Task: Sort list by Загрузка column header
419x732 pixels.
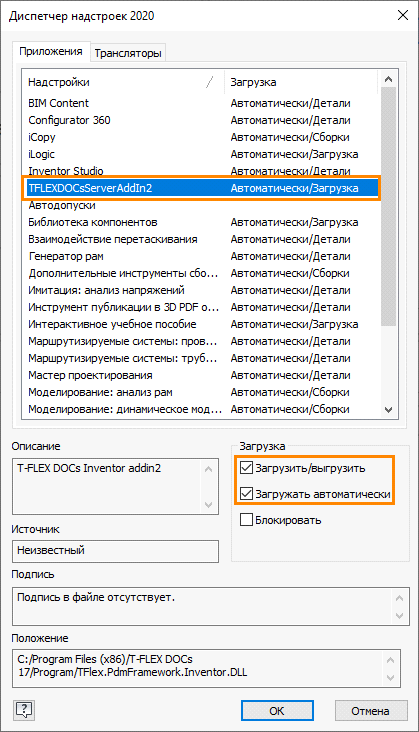Action: 300,82
